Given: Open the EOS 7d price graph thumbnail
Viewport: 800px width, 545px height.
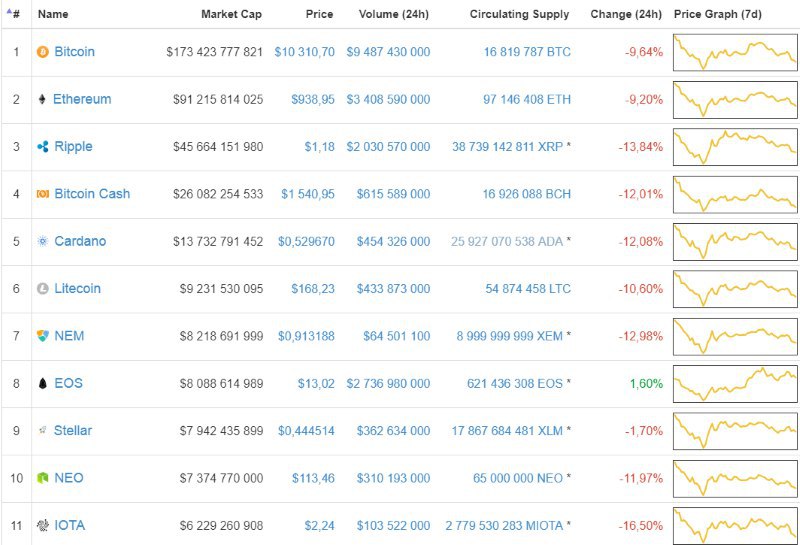Looking at the screenshot, I should click(x=735, y=383).
